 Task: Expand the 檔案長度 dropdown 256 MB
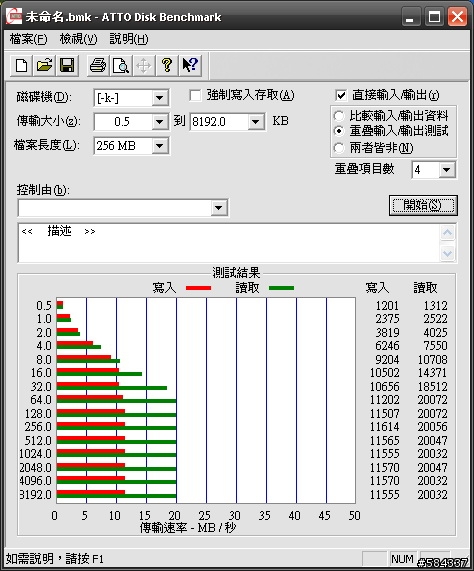click(159, 146)
